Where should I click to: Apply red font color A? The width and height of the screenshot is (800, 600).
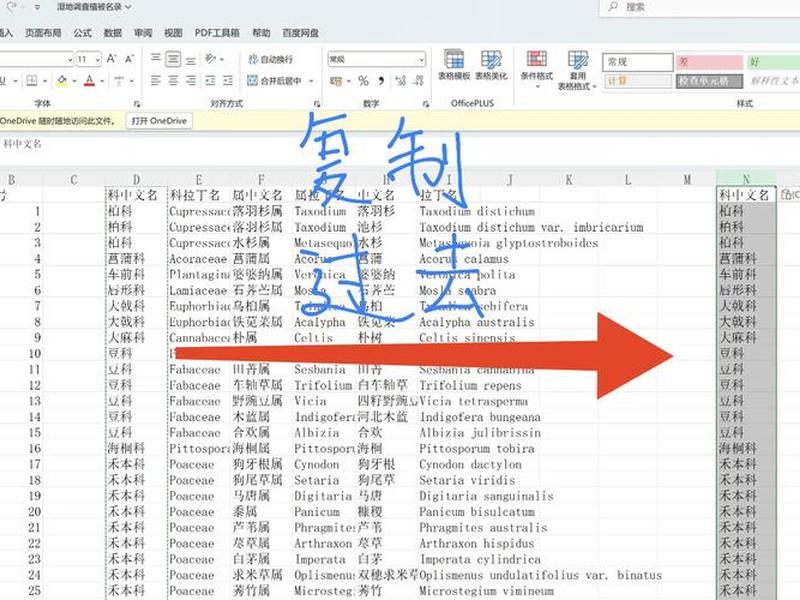90,81
